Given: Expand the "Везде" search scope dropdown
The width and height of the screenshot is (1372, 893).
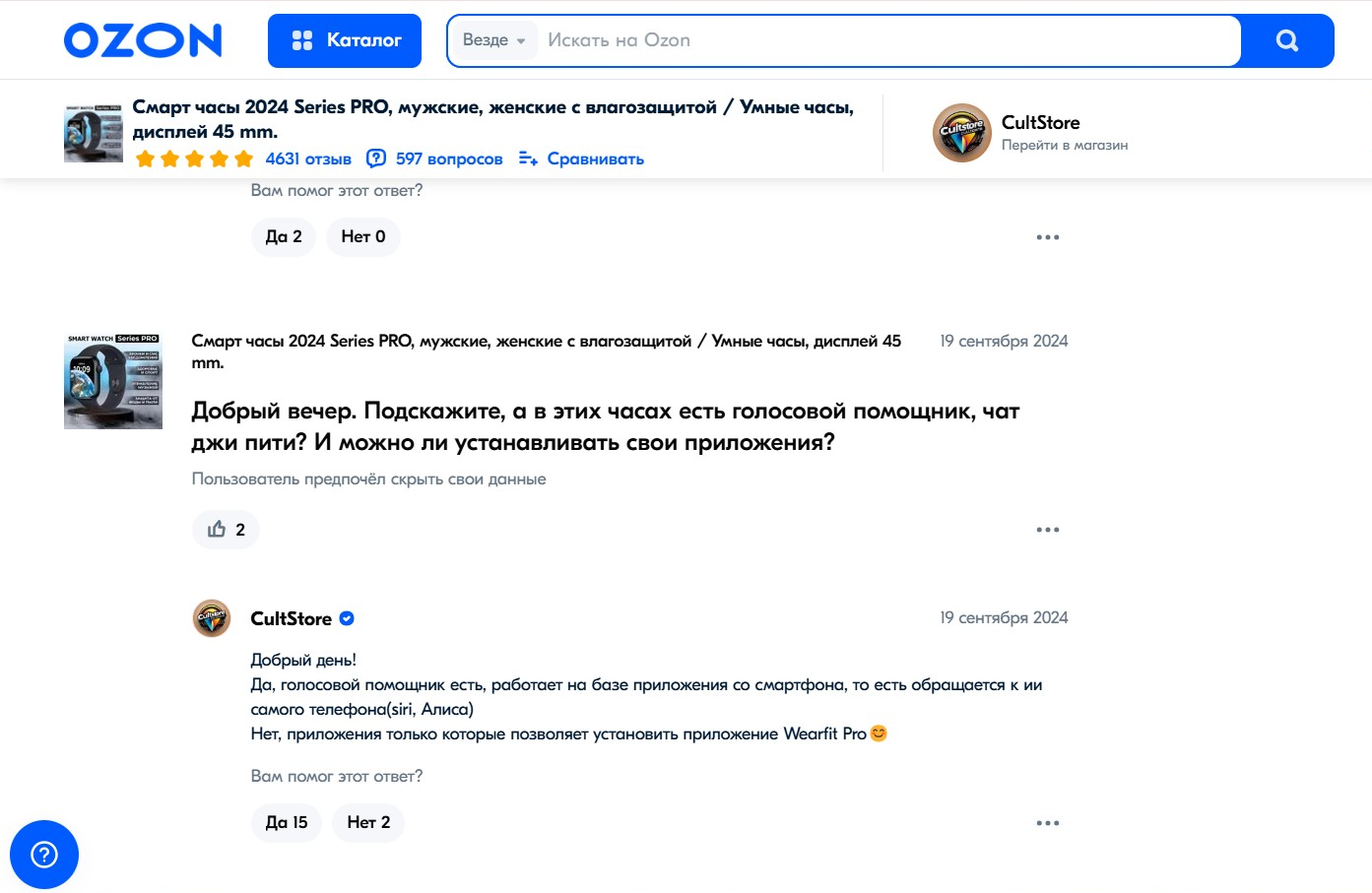Looking at the screenshot, I should point(493,40).
